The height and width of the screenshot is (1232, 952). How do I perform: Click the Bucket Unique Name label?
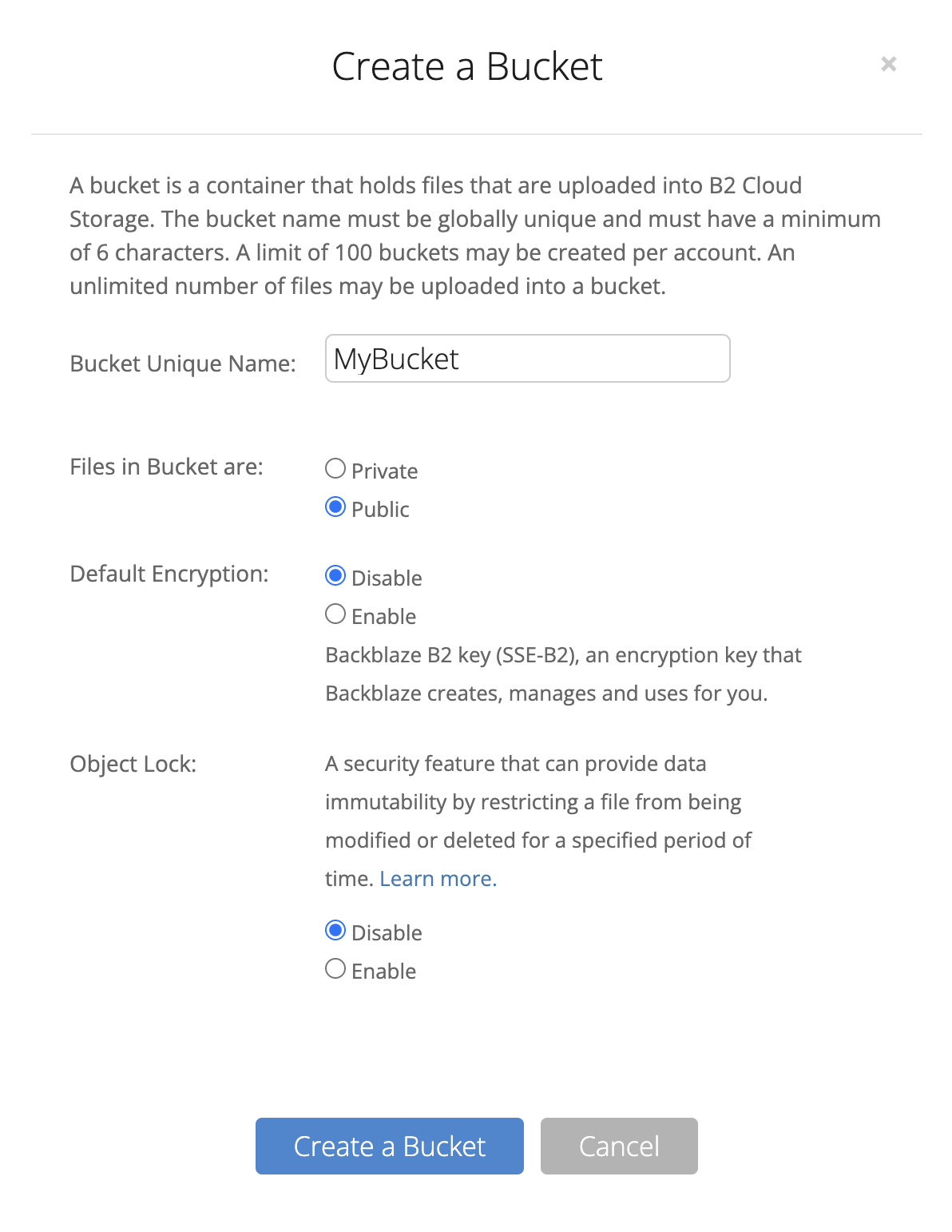pos(183,364)
